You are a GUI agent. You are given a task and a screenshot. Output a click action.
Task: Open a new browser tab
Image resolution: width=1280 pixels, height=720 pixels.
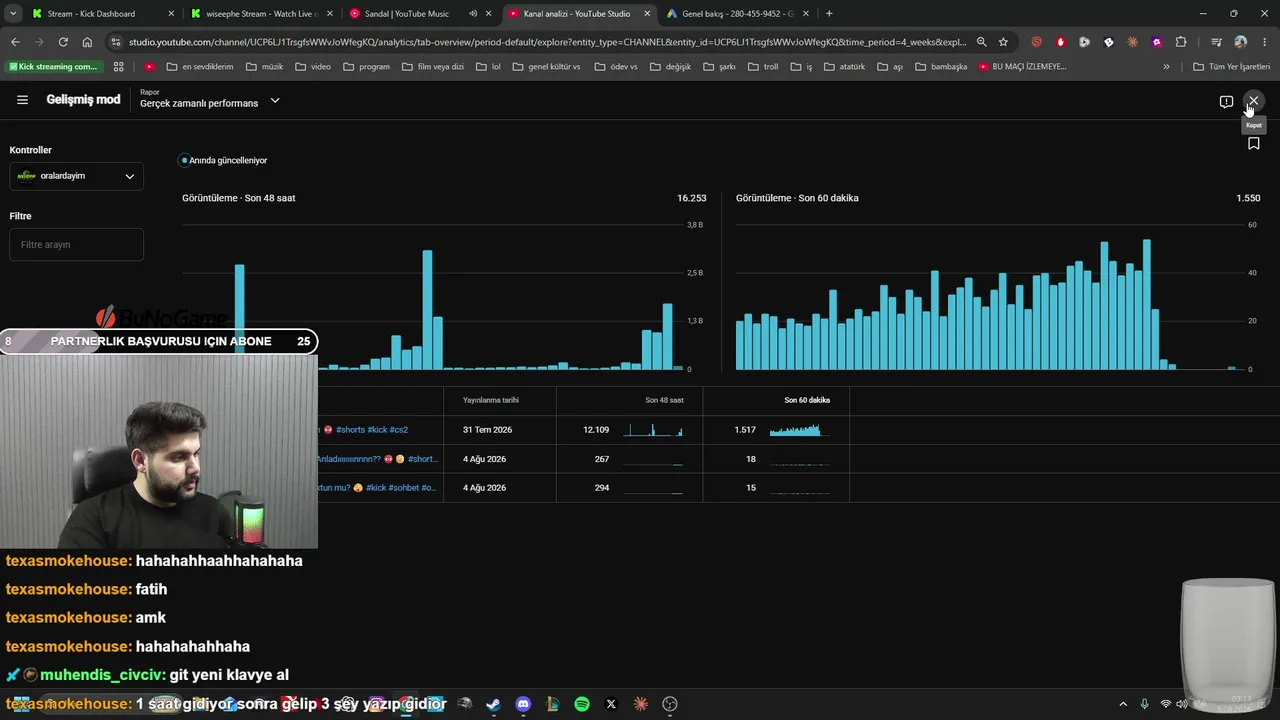pyautogui.click(x=829, y=14)
